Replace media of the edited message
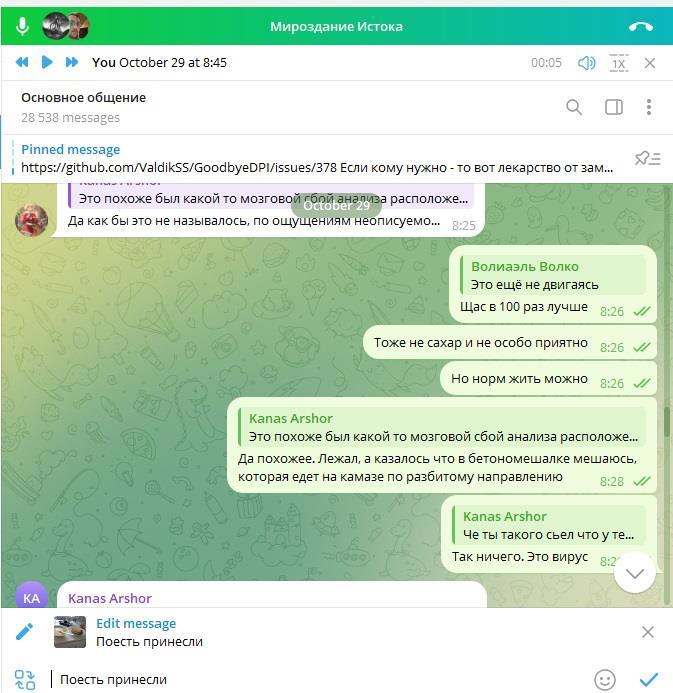Viewport: 673px width, 693px height. (x=25, y=680)
